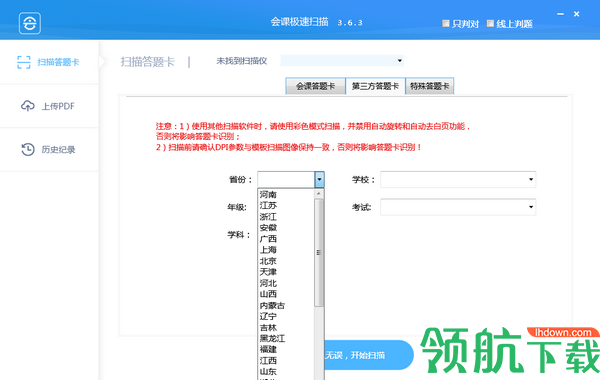The height and width of the screenshot is (380, 600).
Task: Click the province list scrollbar thumb
Action: [x=319, y=253]
